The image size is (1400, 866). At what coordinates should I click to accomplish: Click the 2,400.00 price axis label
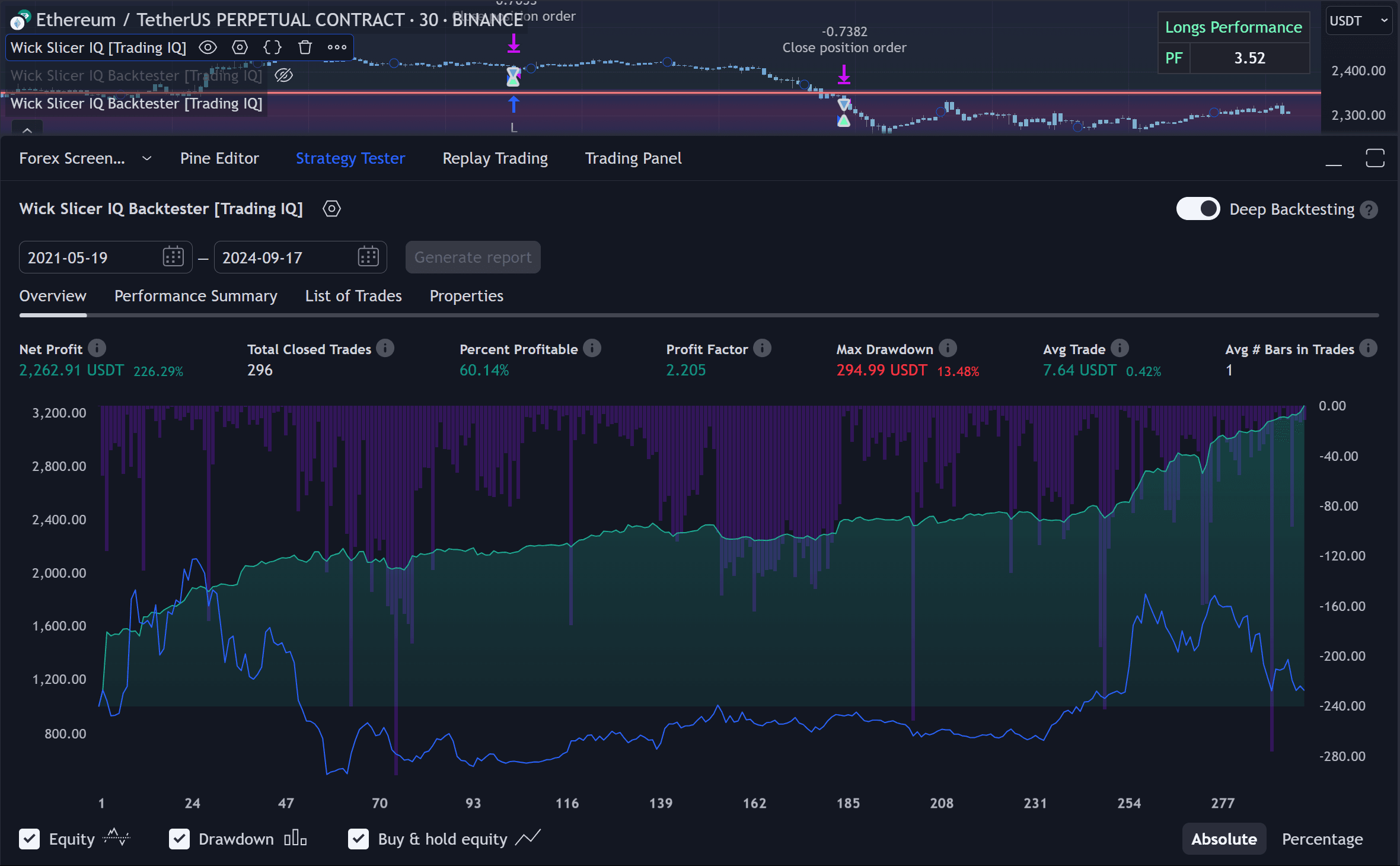pyautogui.click(x=1358, y=71)
